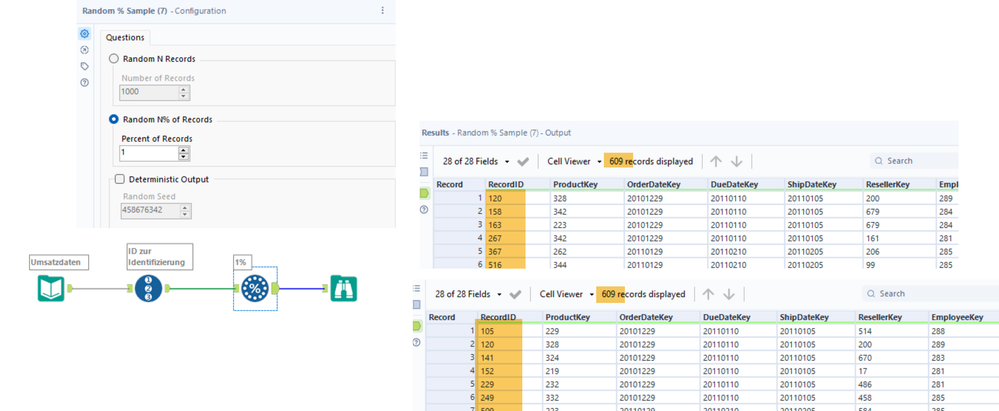Select the Record ID tool on canvas

147,289
